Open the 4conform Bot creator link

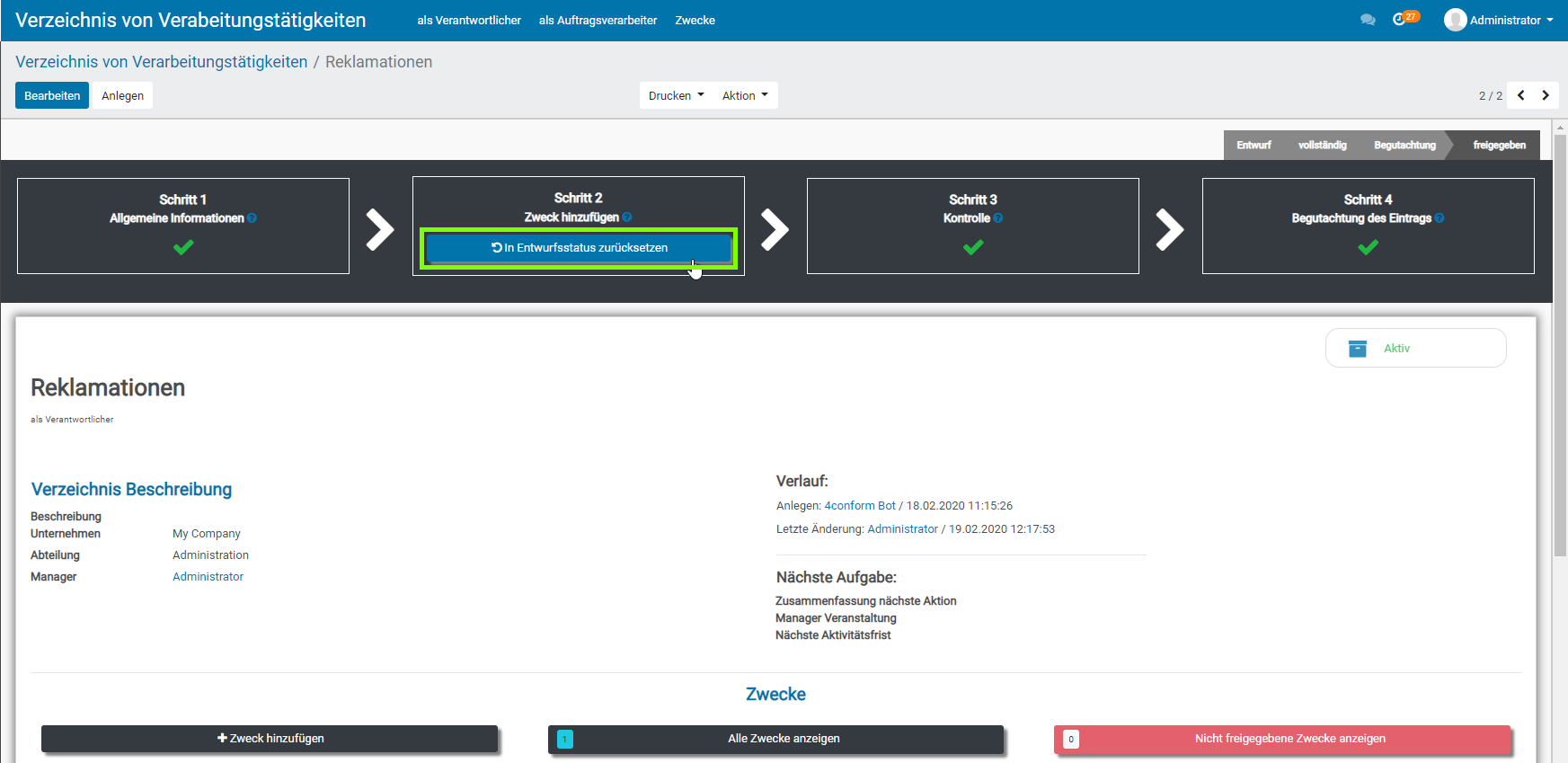[x=860, y=506]
